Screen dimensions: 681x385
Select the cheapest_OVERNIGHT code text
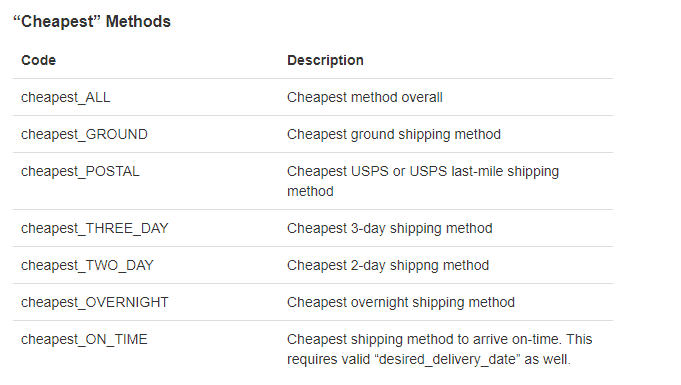tap(95, 302)
